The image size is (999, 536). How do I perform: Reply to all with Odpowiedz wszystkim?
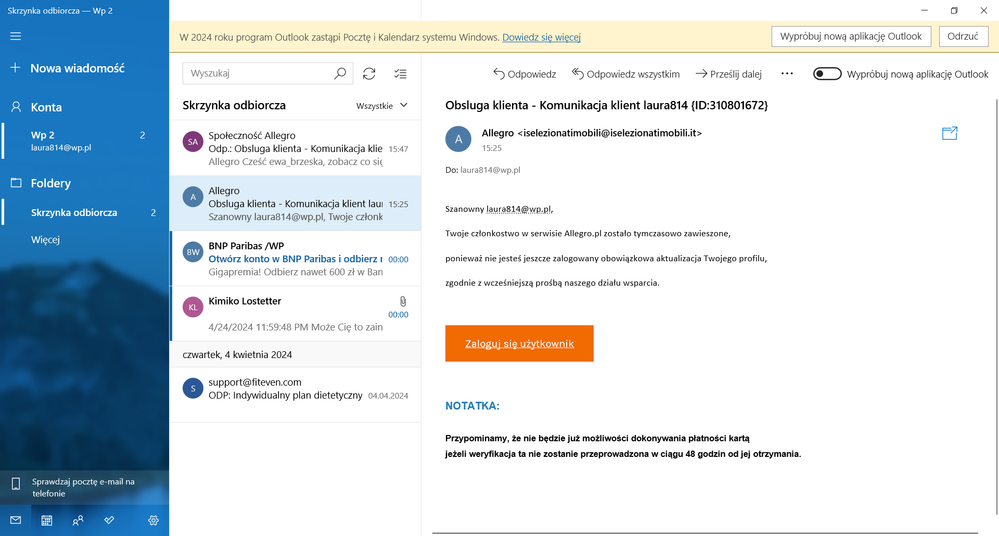(626, 74)
